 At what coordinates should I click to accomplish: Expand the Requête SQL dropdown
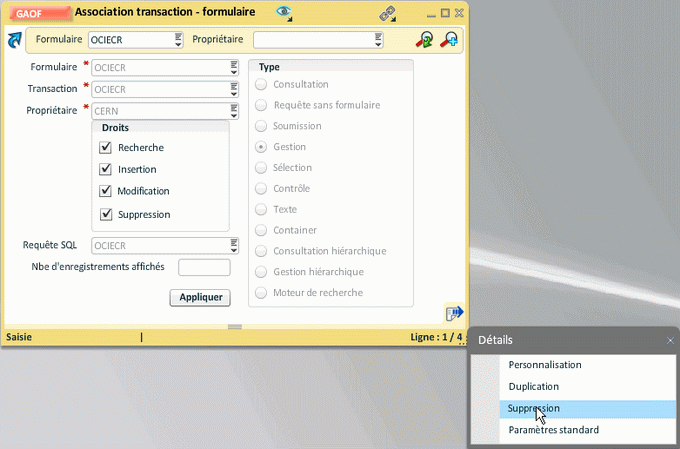[x=233, y=245]
